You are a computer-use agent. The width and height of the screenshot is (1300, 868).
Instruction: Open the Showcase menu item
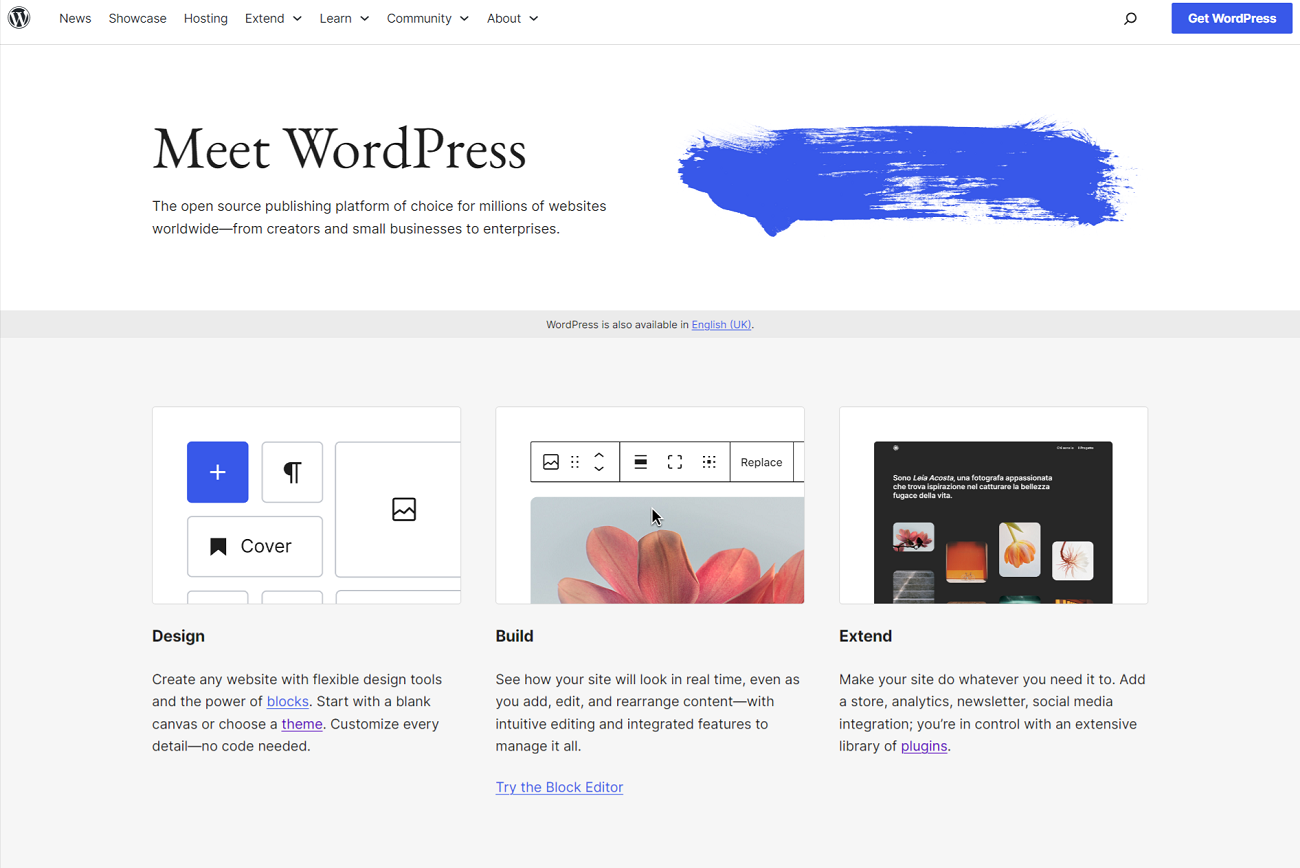(x=137, y=18)
